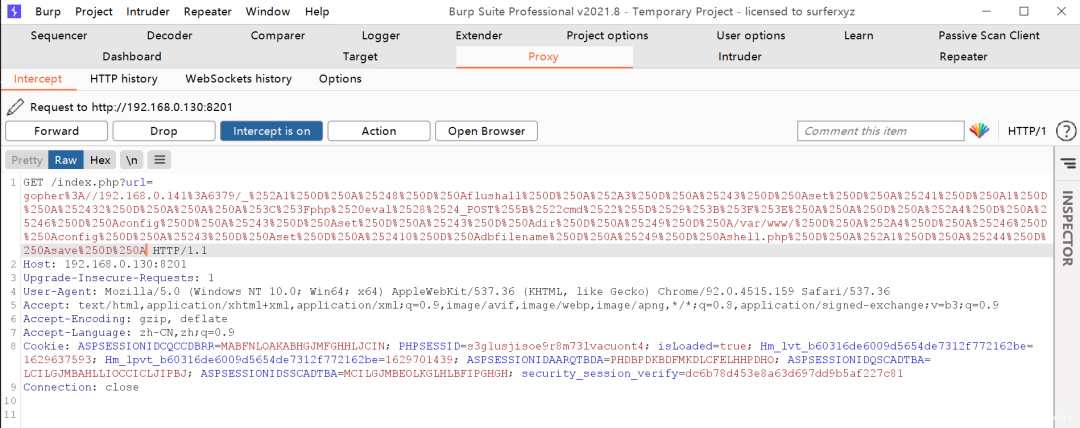Toggle Intercept is on button
1080x428 pixels.
click(271, 131)
